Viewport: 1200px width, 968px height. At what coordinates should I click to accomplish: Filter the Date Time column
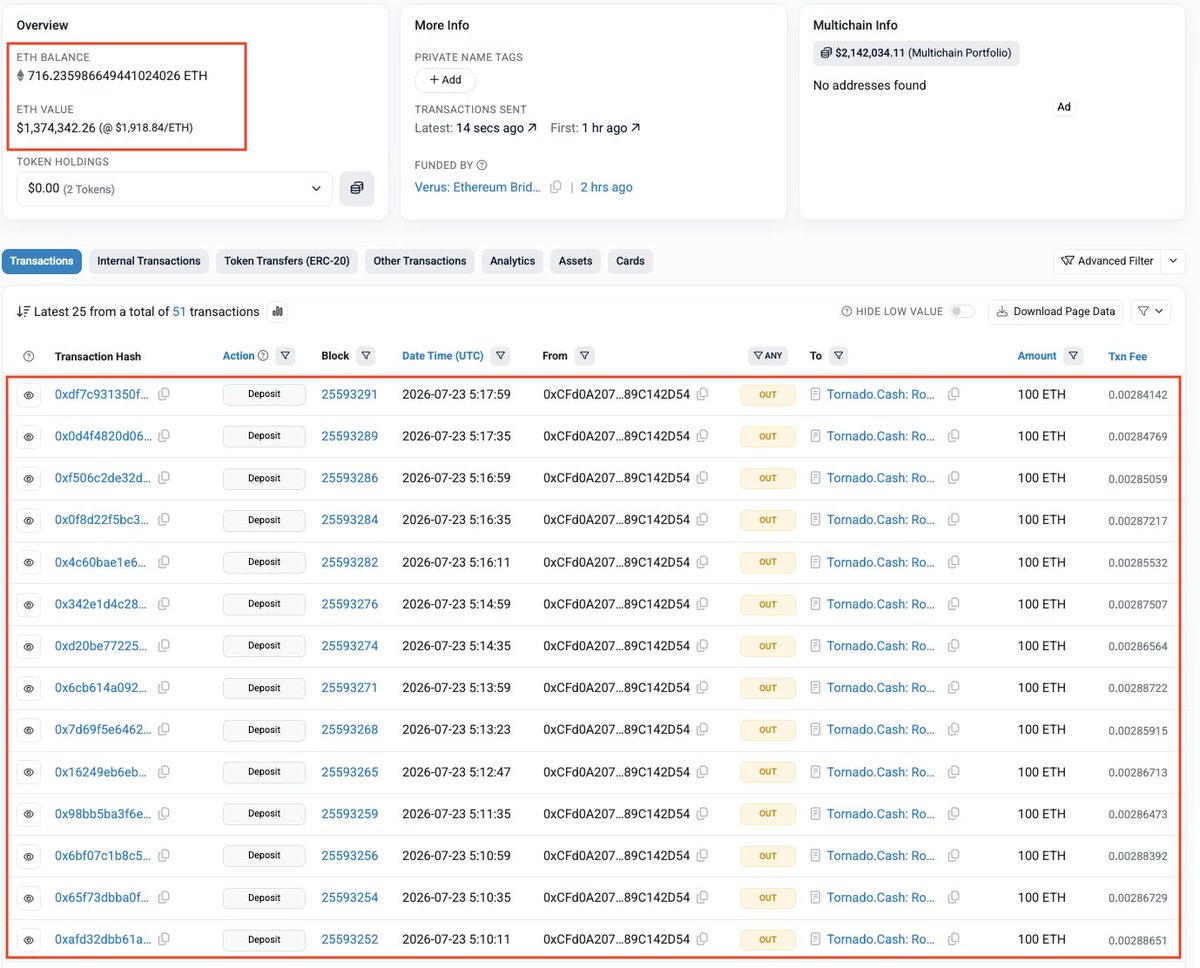(501, 356)
